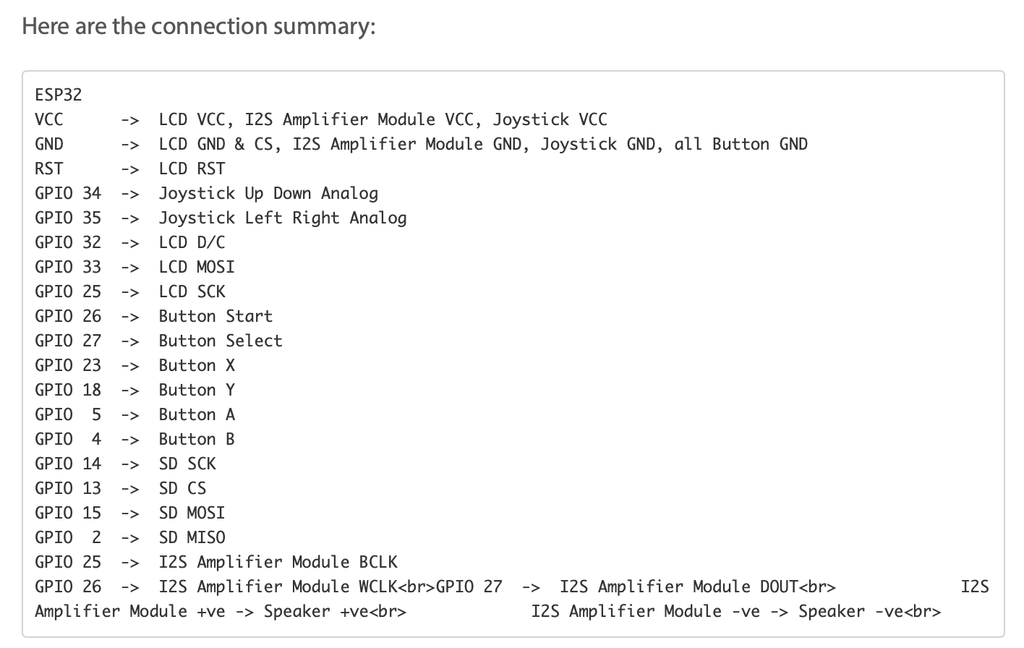This screenshot has height=648, width=1024.
Task: Click the GPIO 18 Button Y line
Action: pos(135,390)
